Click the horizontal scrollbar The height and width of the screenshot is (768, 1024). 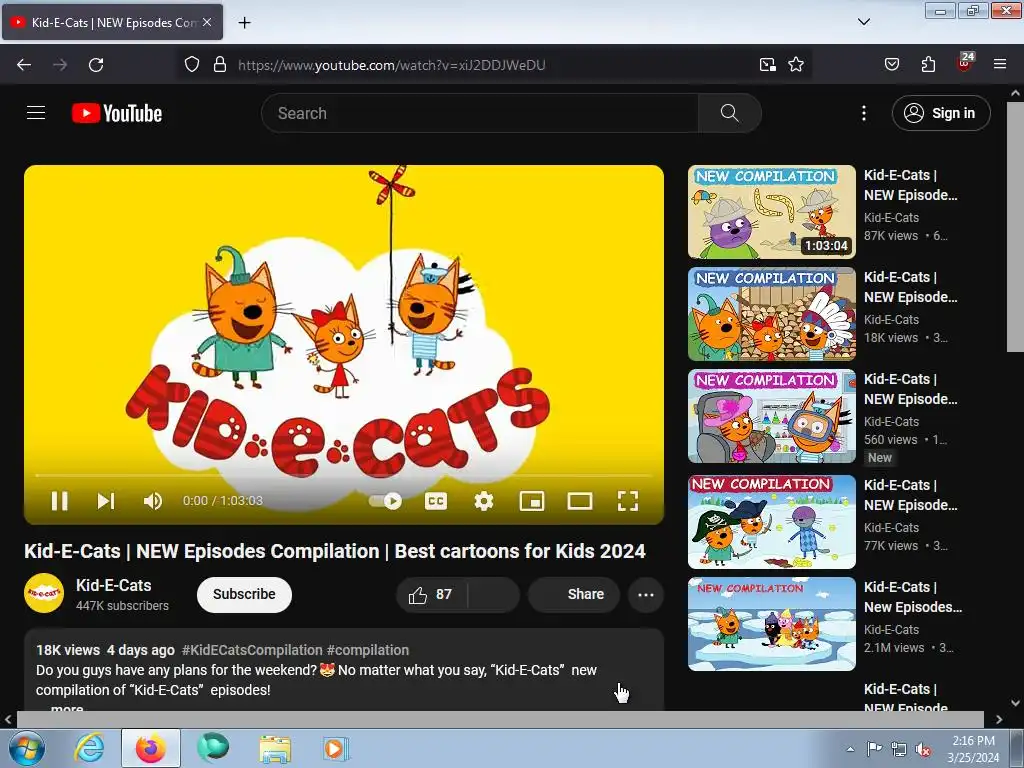[500, 720]
